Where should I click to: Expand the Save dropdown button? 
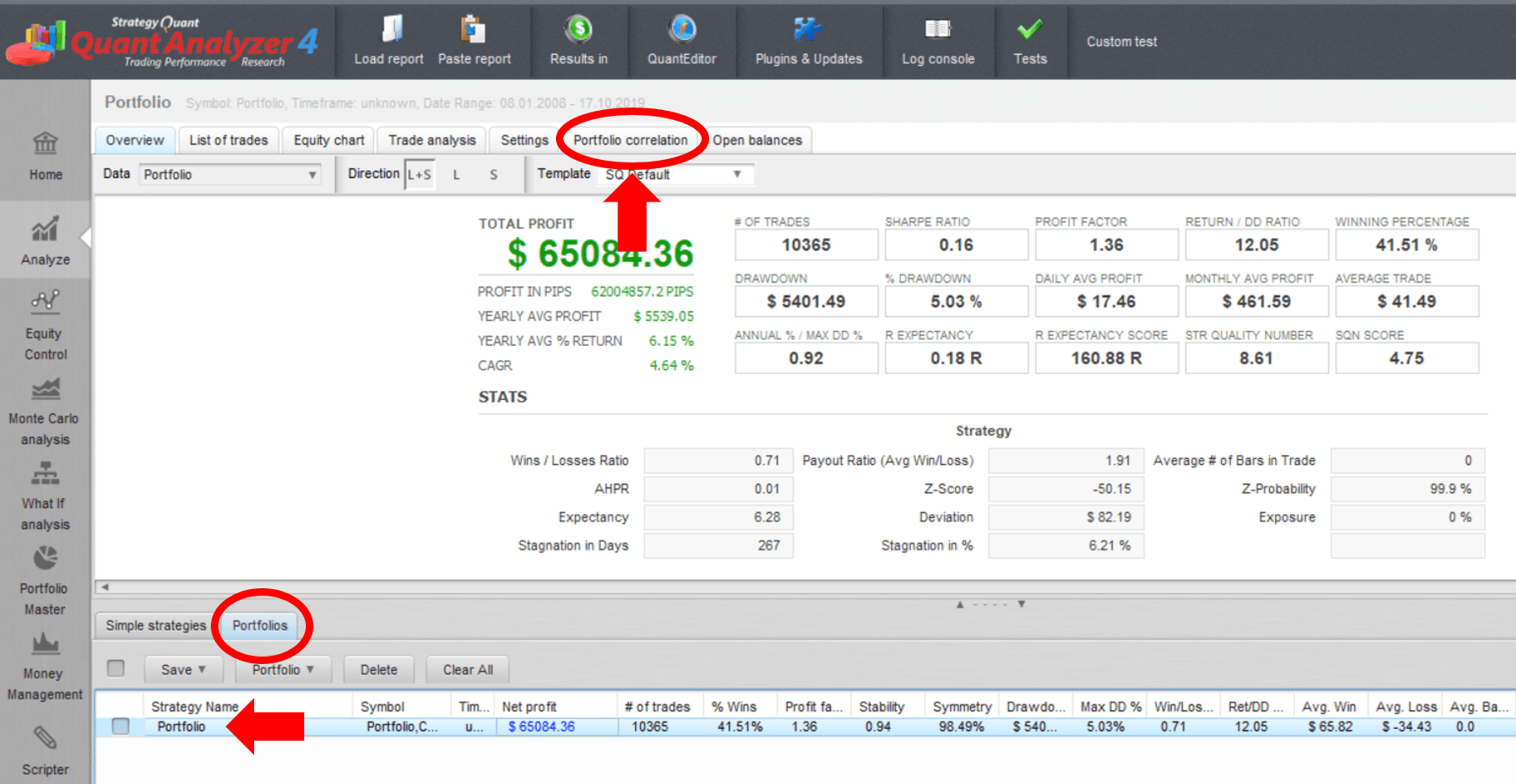(183, 670)
